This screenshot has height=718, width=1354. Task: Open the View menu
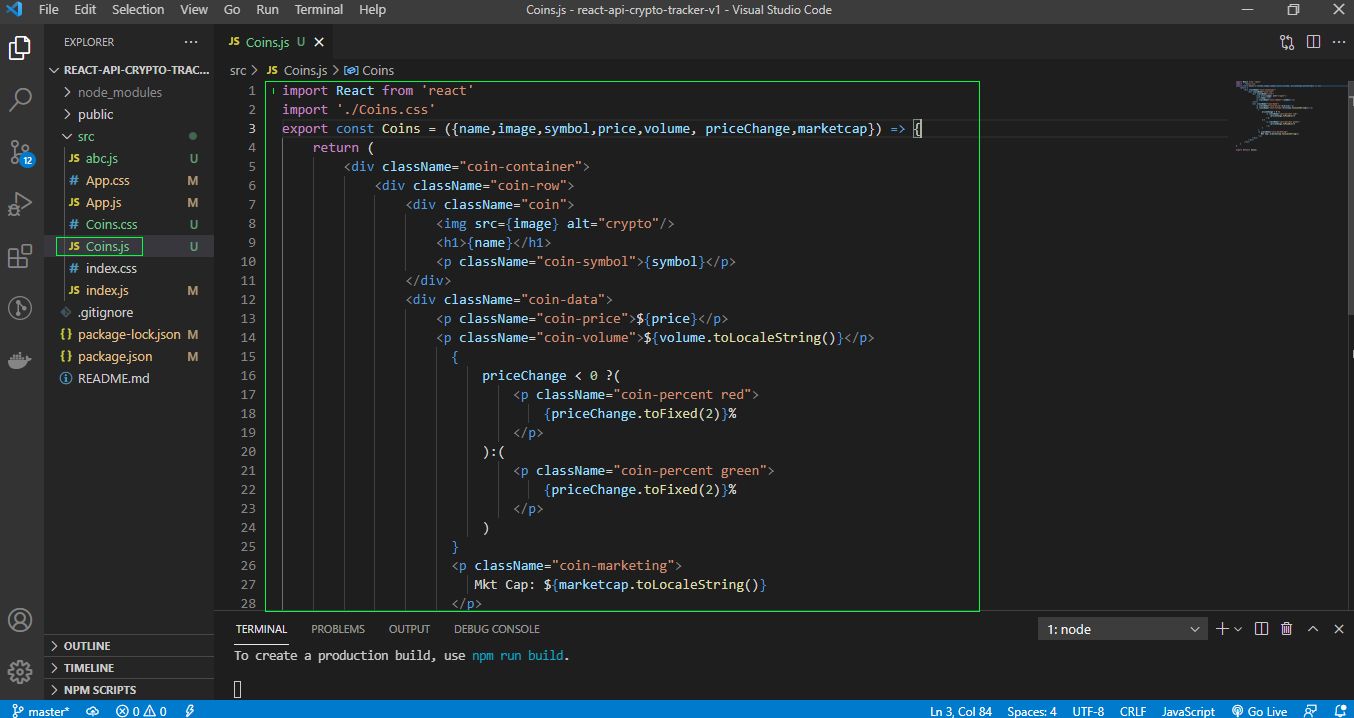coord(194,10)
